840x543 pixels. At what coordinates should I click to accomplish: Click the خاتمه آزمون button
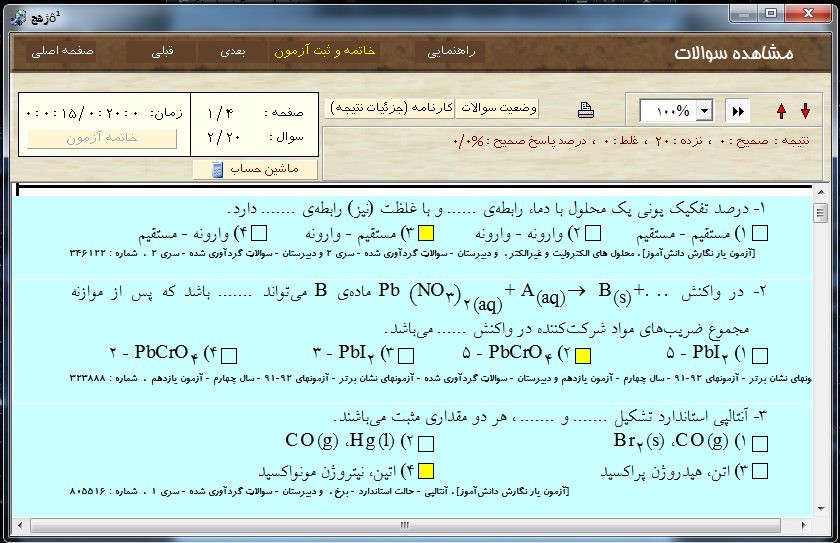click(x=102, y=138)
